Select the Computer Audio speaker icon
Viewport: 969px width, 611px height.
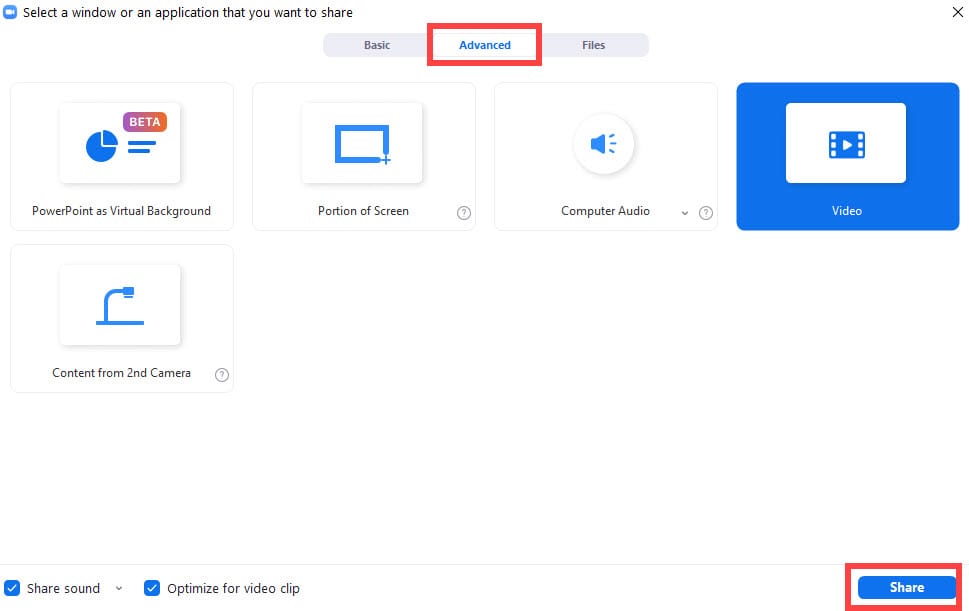pyautogui.click(x=604, y=144)
